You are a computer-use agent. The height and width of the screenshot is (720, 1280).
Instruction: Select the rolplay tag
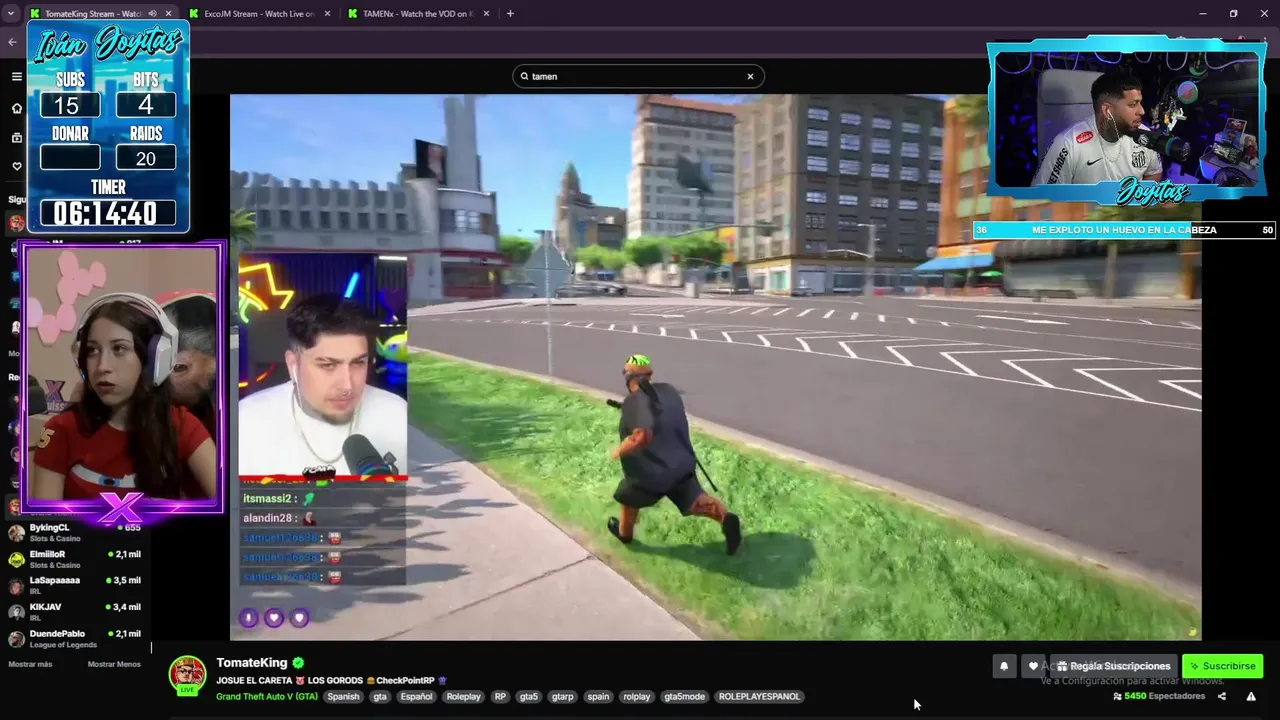[637, 696]
